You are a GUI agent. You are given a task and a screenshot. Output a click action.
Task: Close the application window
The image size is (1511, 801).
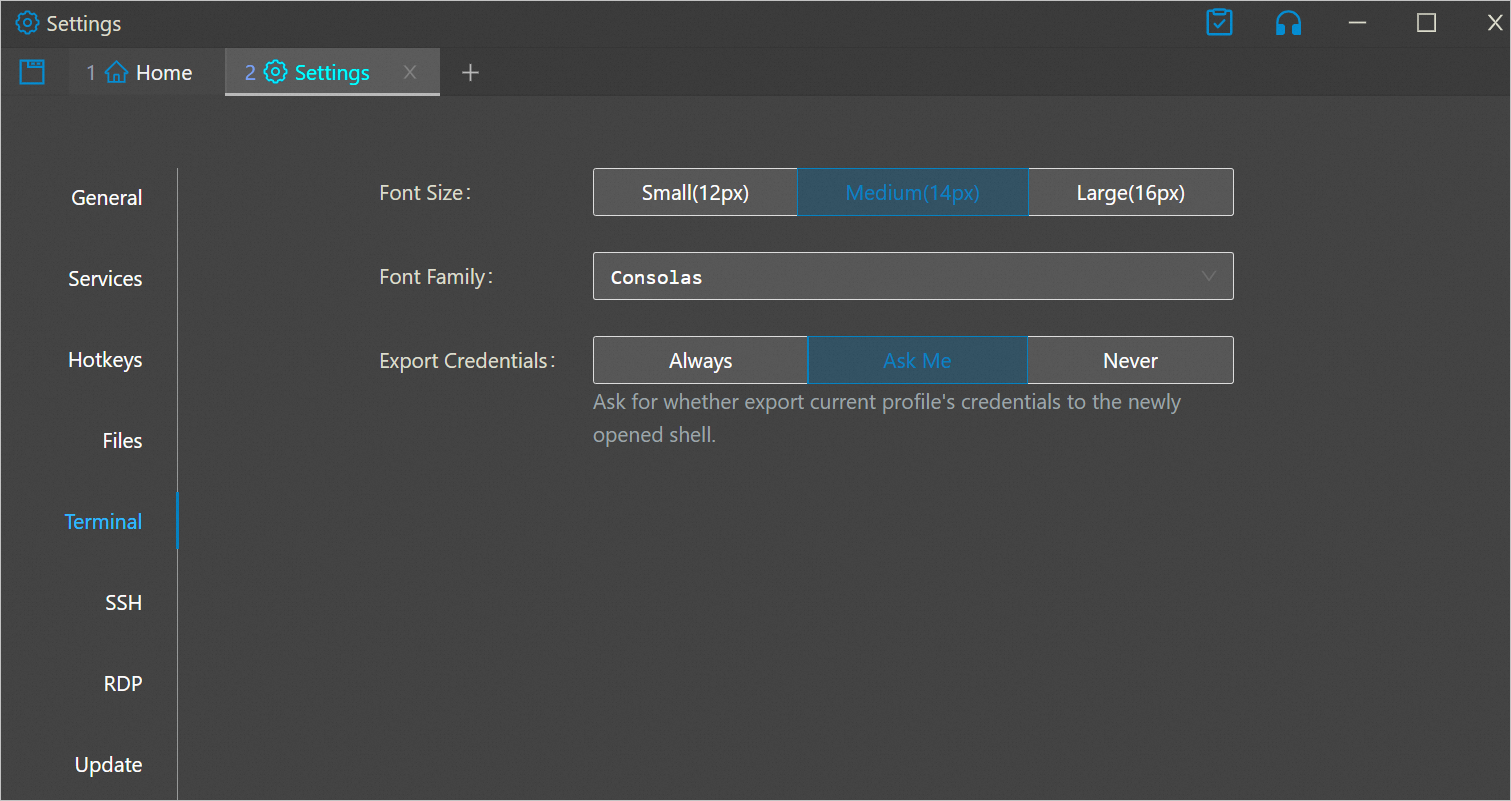coord(1495,23)
